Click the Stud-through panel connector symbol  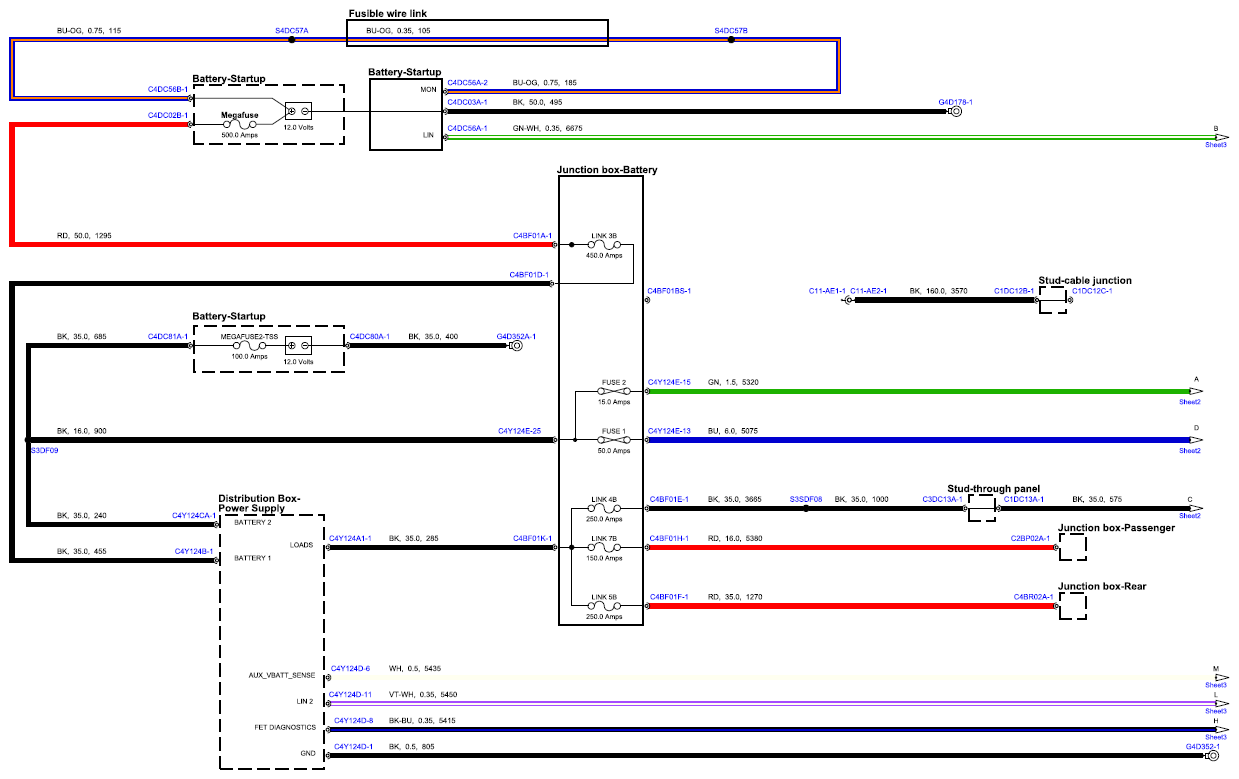pos(983,509)
